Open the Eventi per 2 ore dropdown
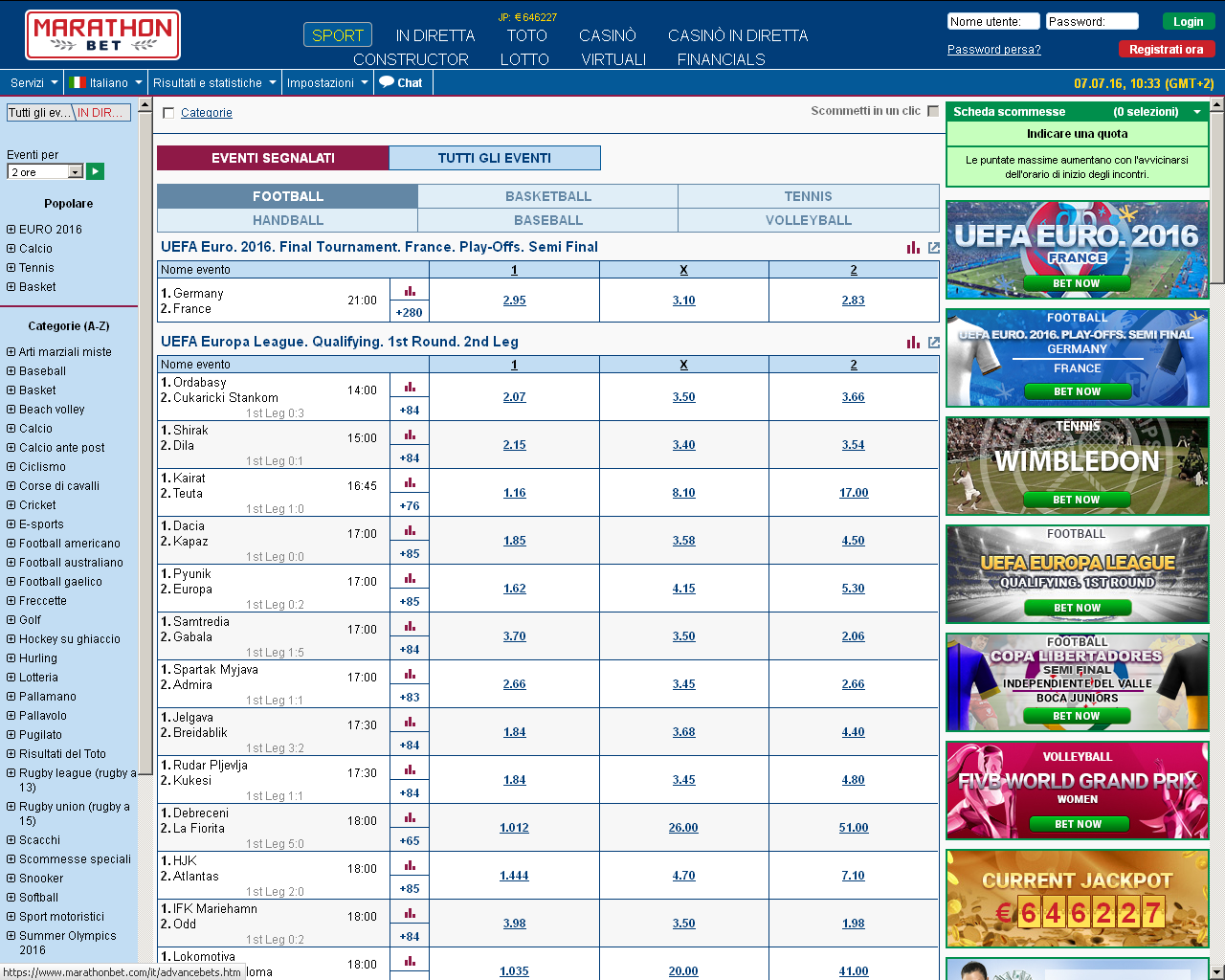This screenshot has width=1225, height=980. click(x=45, y=171)
